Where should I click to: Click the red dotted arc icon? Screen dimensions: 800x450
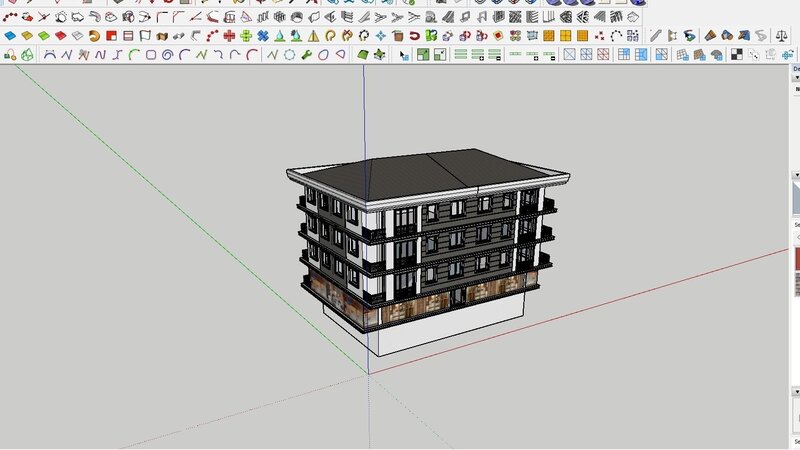[x=212, y=35]
